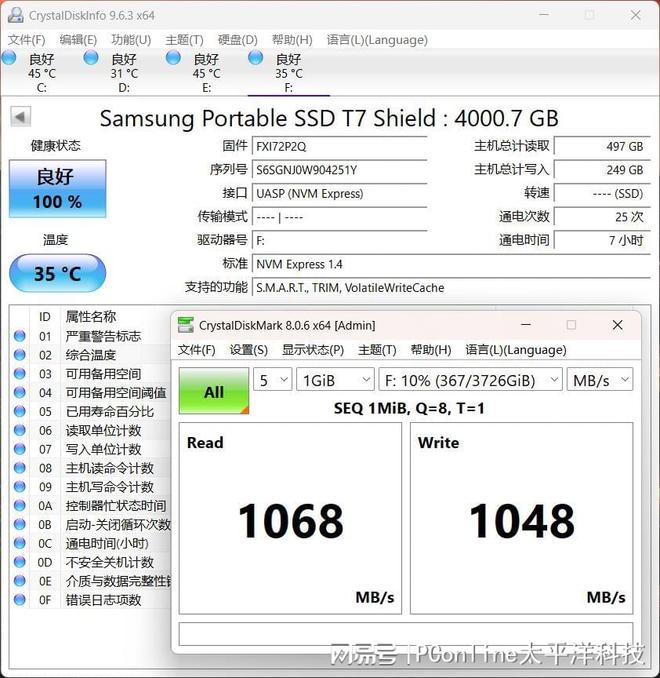Click the empty comment field below results

click(x=406, y=634)
